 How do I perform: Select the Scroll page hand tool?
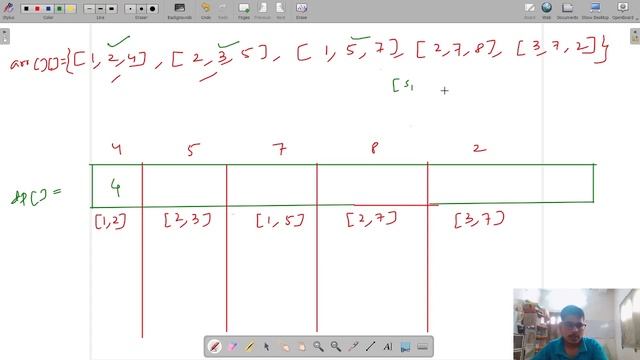[x=301, y=347]
